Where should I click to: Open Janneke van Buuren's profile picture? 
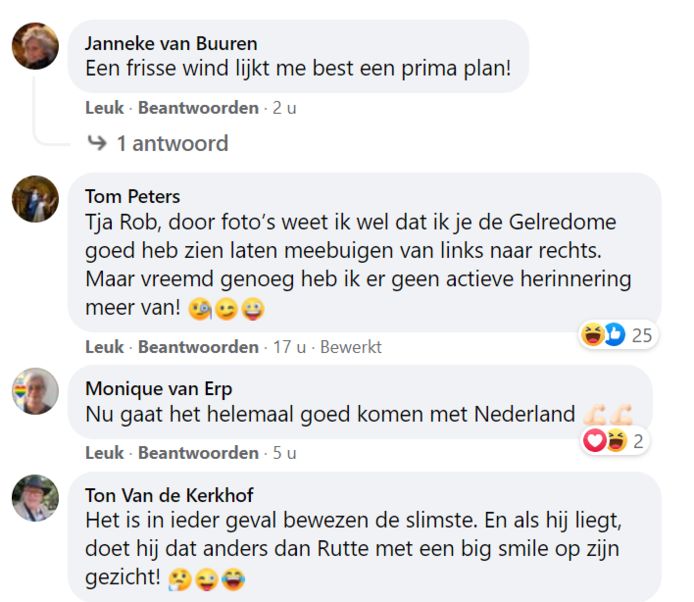[x=35, y=45]
